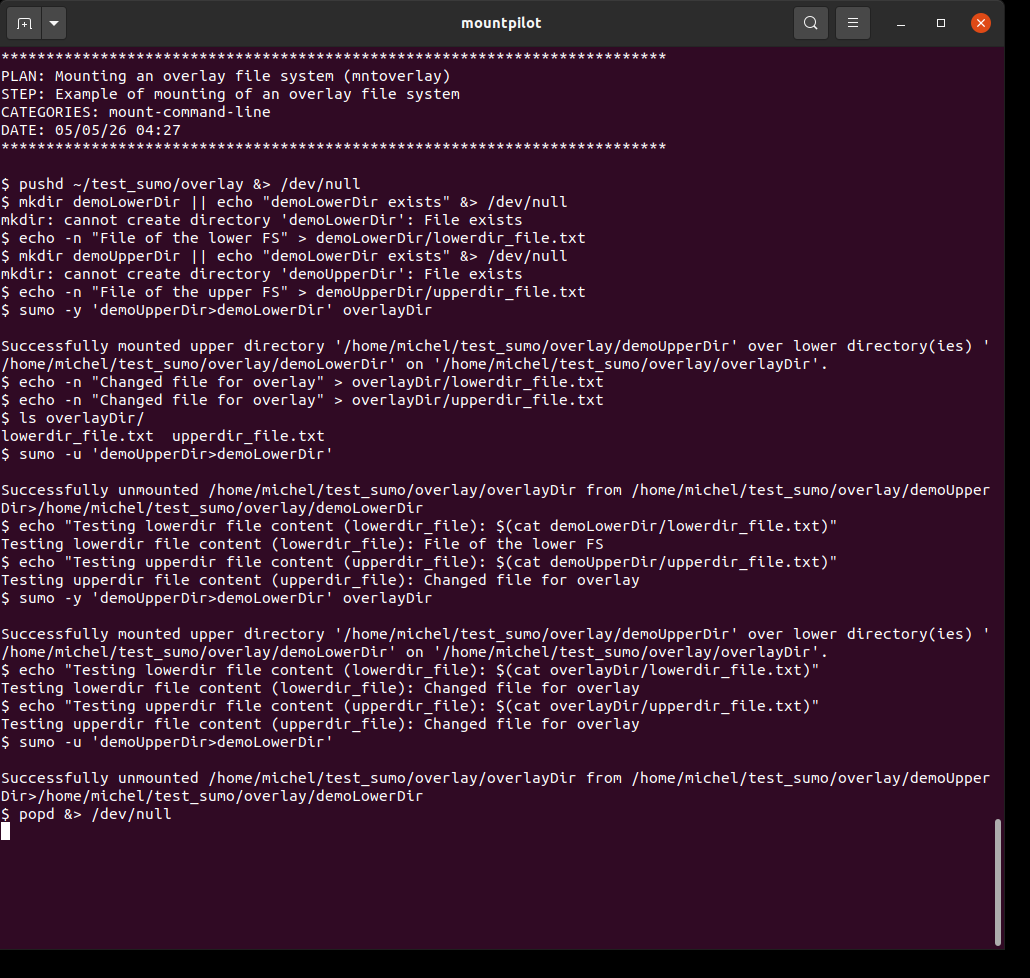Click the 'mkdir demoLowerDir' command line
Screen dimensions: 1030x978
pos(284,202)
